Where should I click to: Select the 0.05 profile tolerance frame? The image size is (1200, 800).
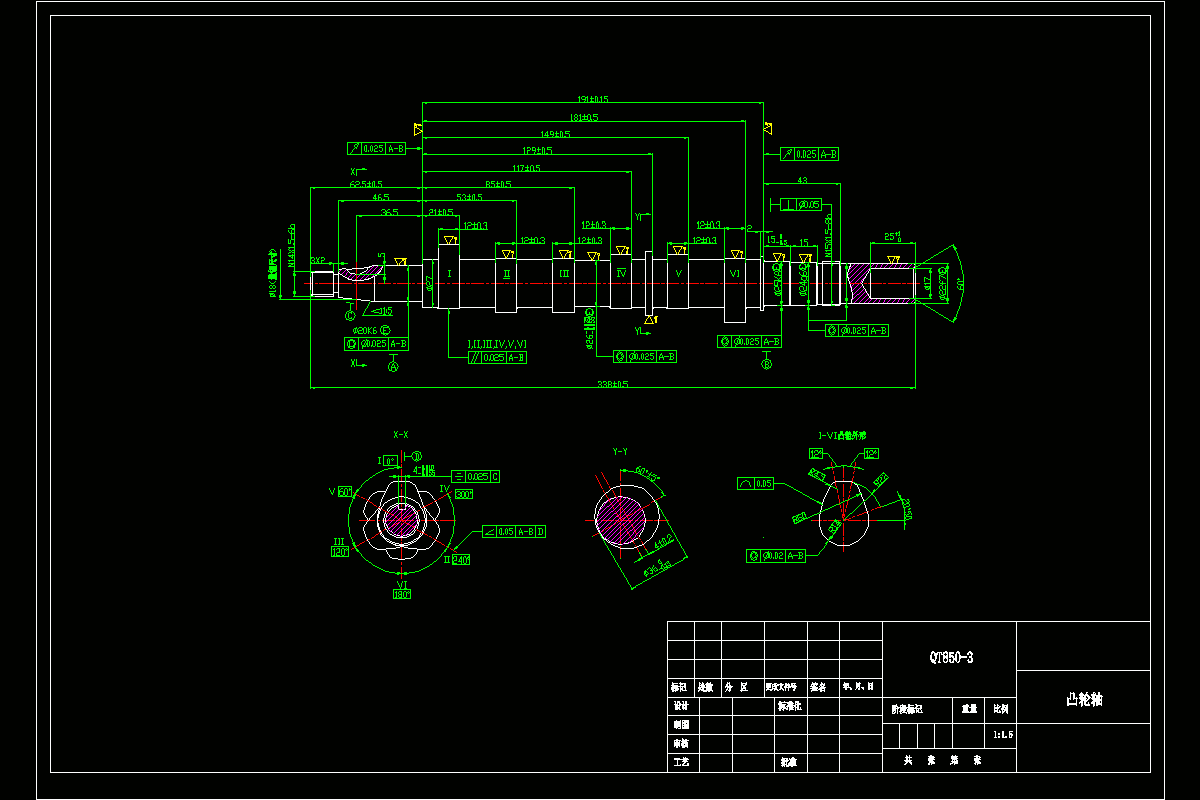755,483
